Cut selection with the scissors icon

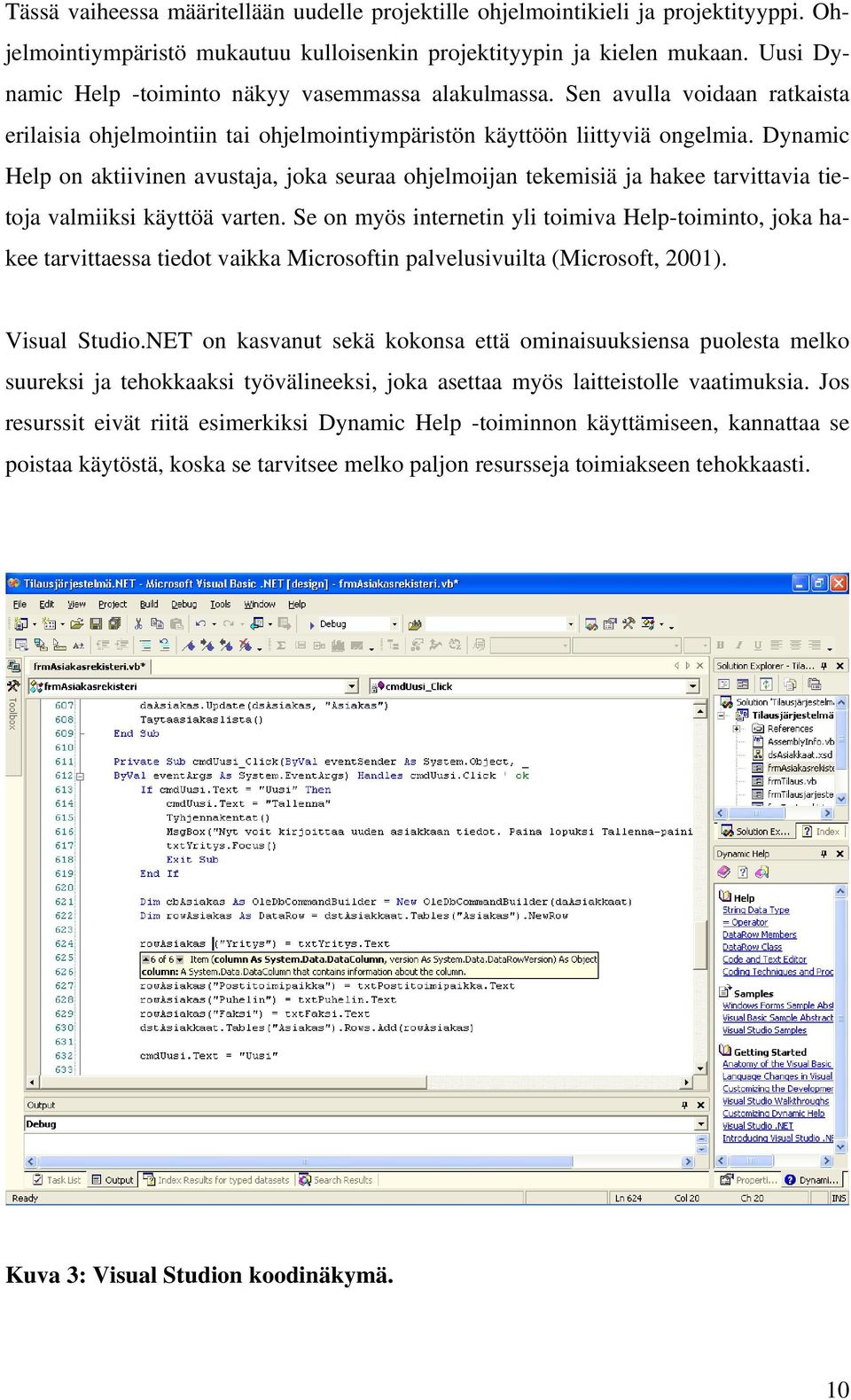(138, 624)
